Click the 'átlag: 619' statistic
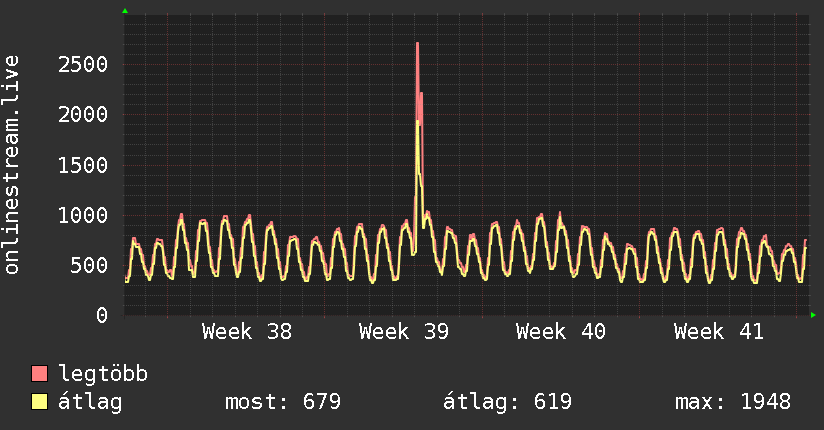 (507, 402)
